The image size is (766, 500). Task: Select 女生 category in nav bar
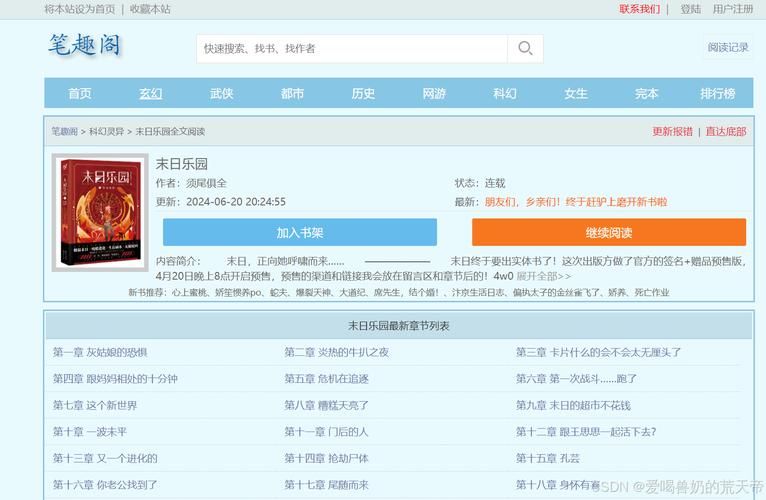[x=575, y=93]
